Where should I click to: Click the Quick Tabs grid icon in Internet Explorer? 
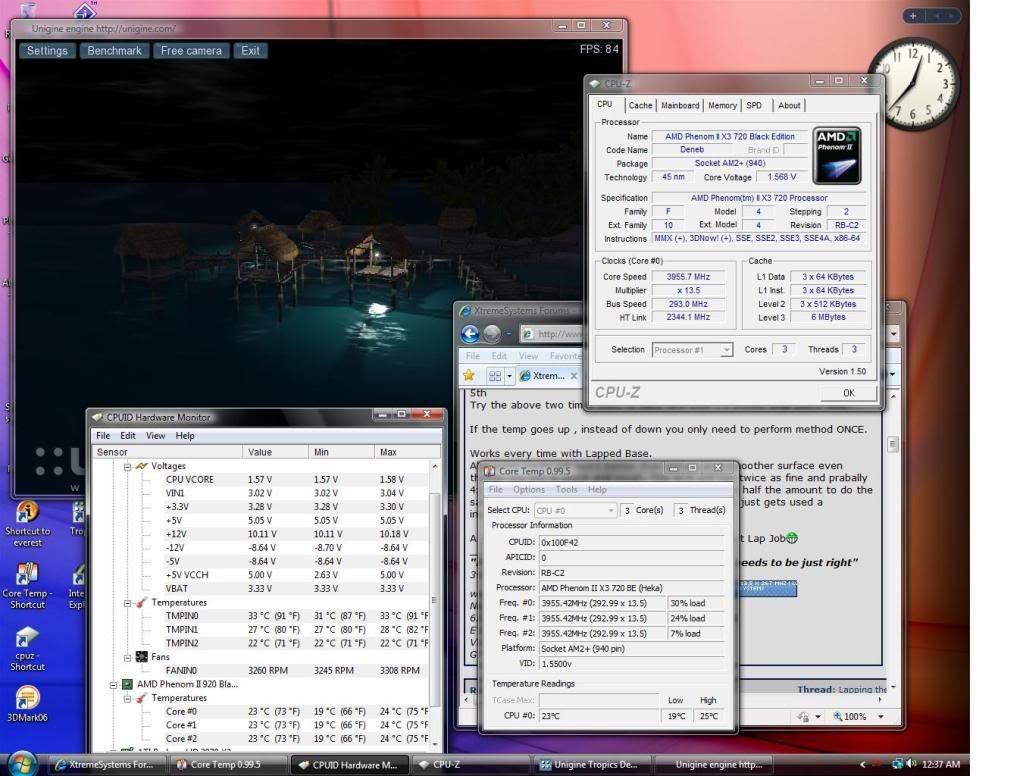(495, 376)
